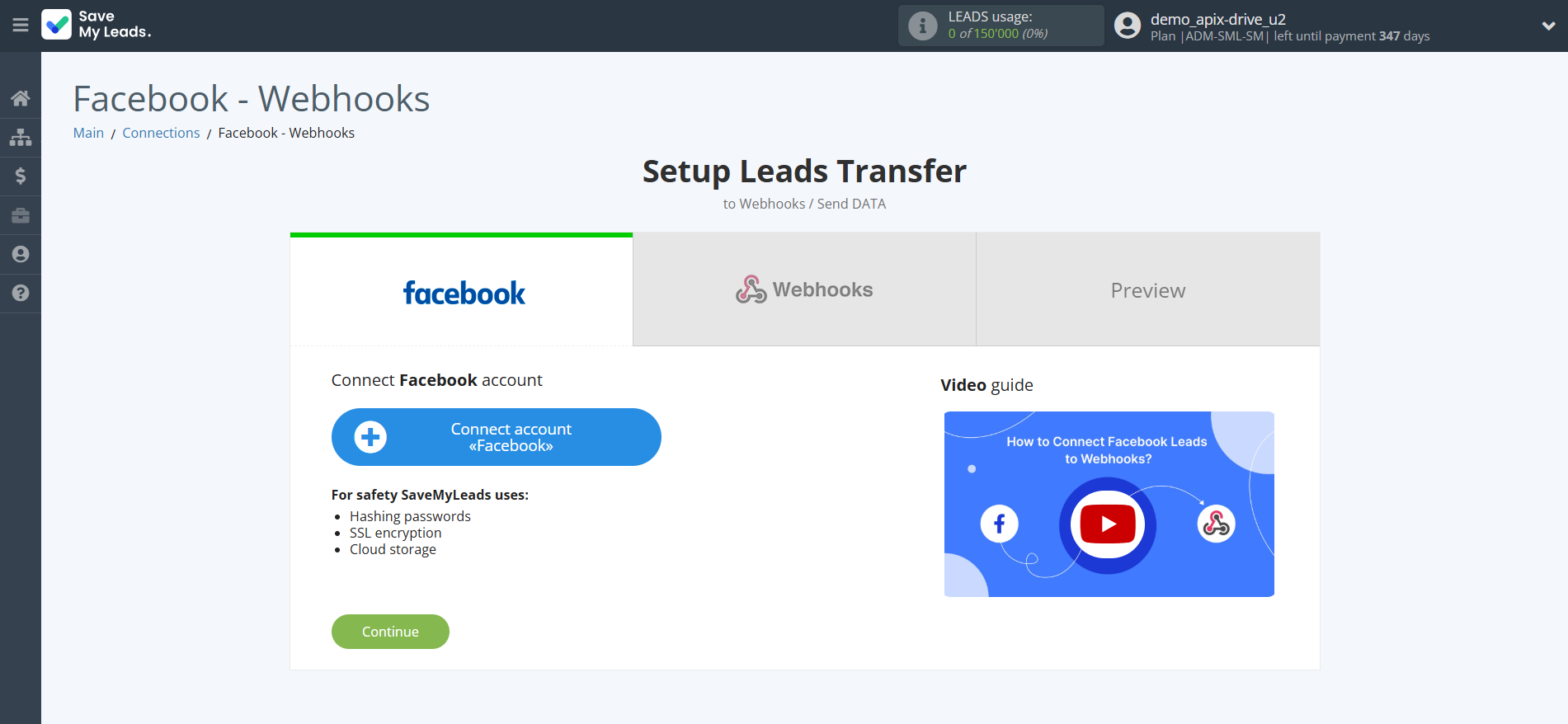The height and width of the screenshot is (724, 1568).
Task: Click the Connect account «Facebook» button
Action: point(496,437)
